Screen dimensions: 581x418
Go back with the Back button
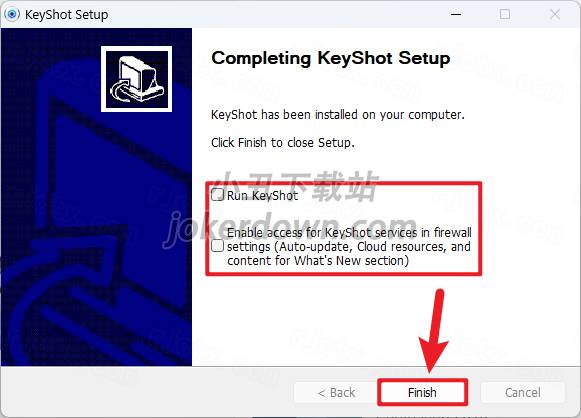point(336,392)
